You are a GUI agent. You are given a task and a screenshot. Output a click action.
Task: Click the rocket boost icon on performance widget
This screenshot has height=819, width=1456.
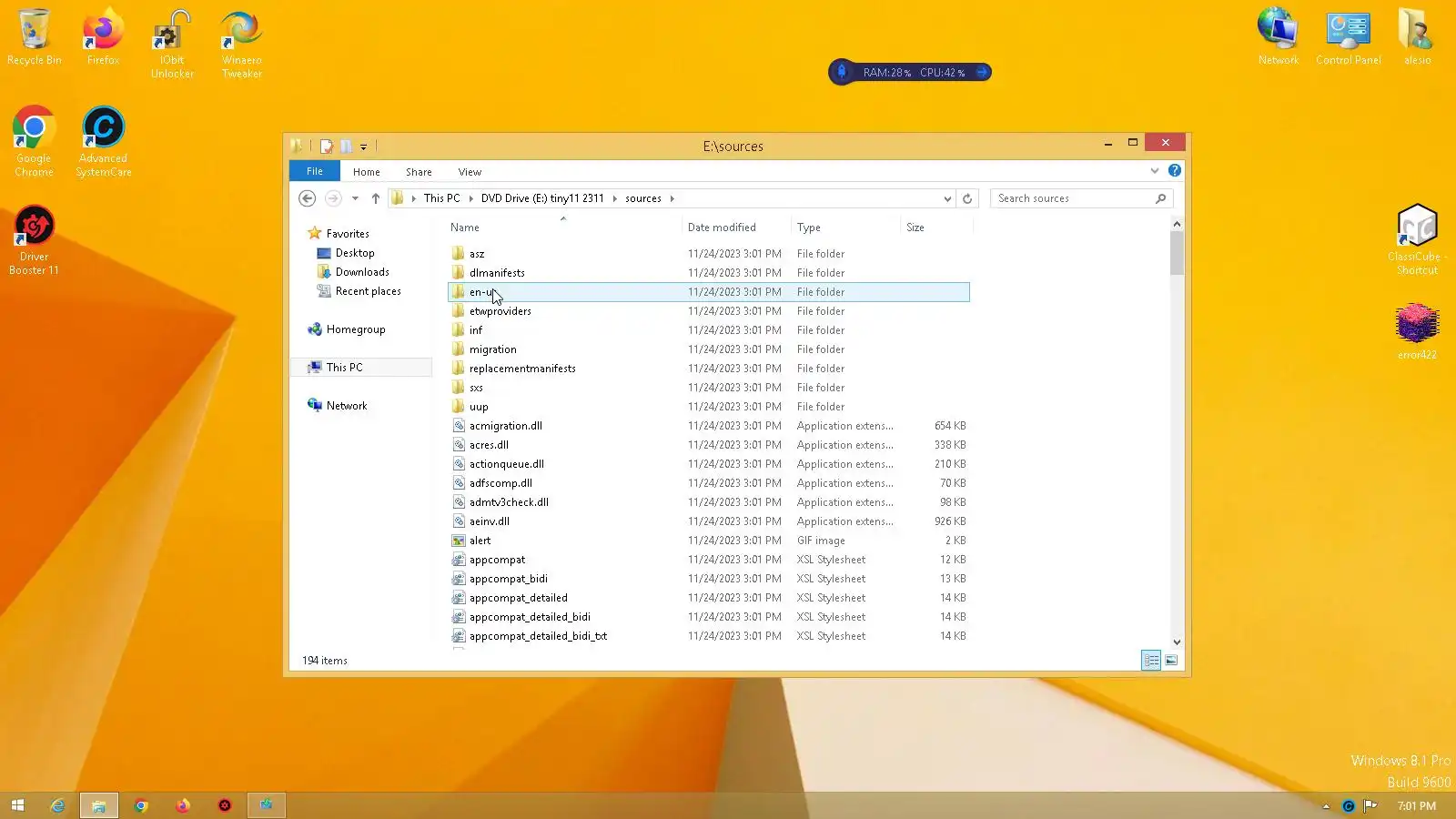click(842, 72)
